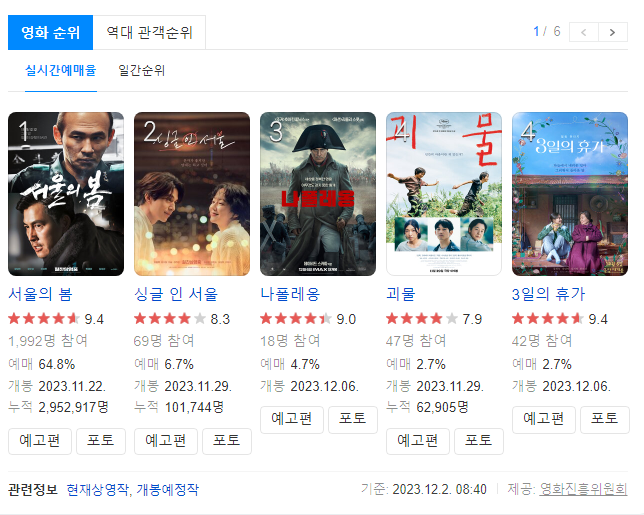Viewport: 644px width, 515px height.
Task: Open the 3일의 휴가 title link
Action: [548, 294]
